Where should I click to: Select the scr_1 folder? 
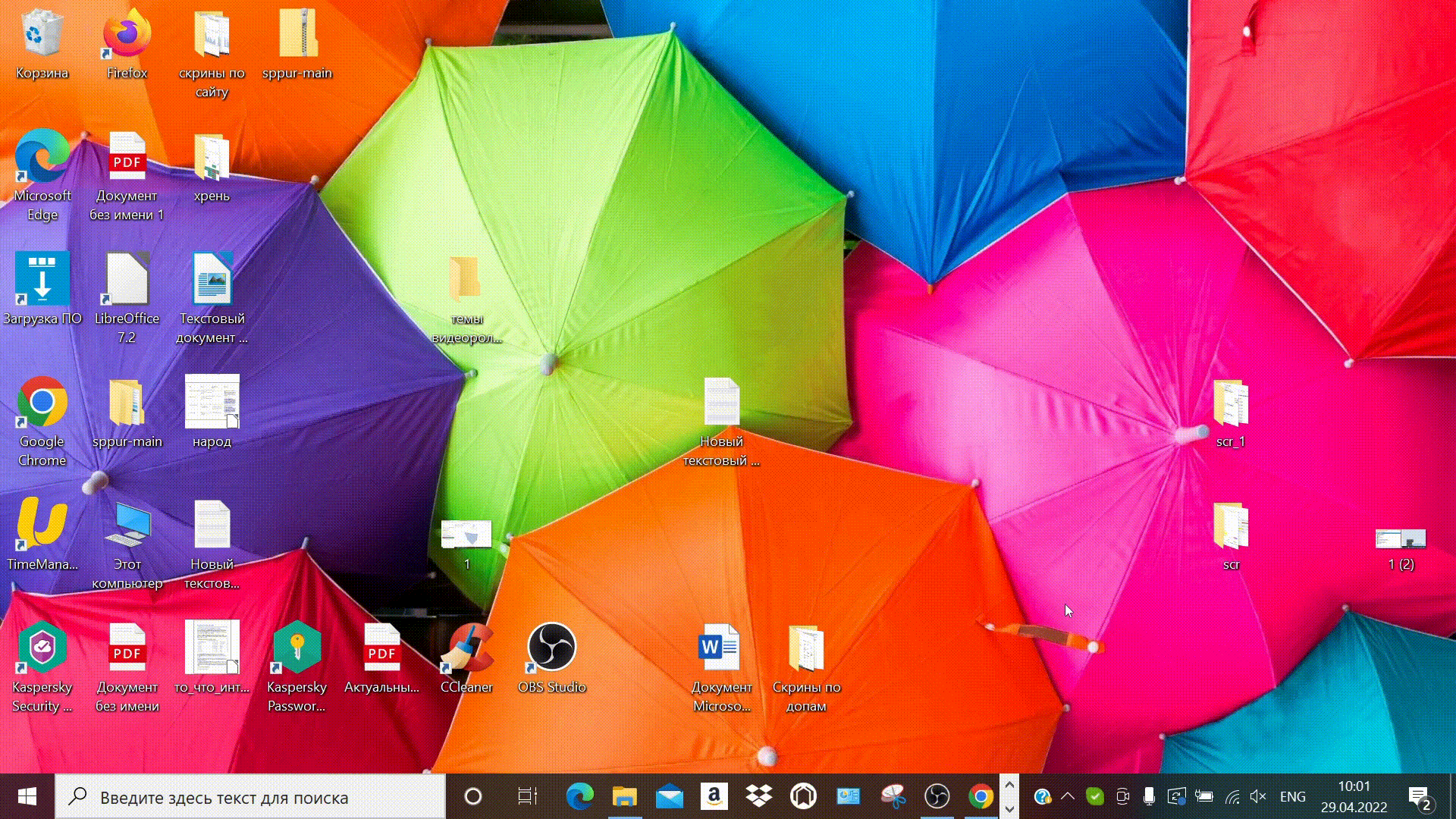click(x=1231, y=413)
